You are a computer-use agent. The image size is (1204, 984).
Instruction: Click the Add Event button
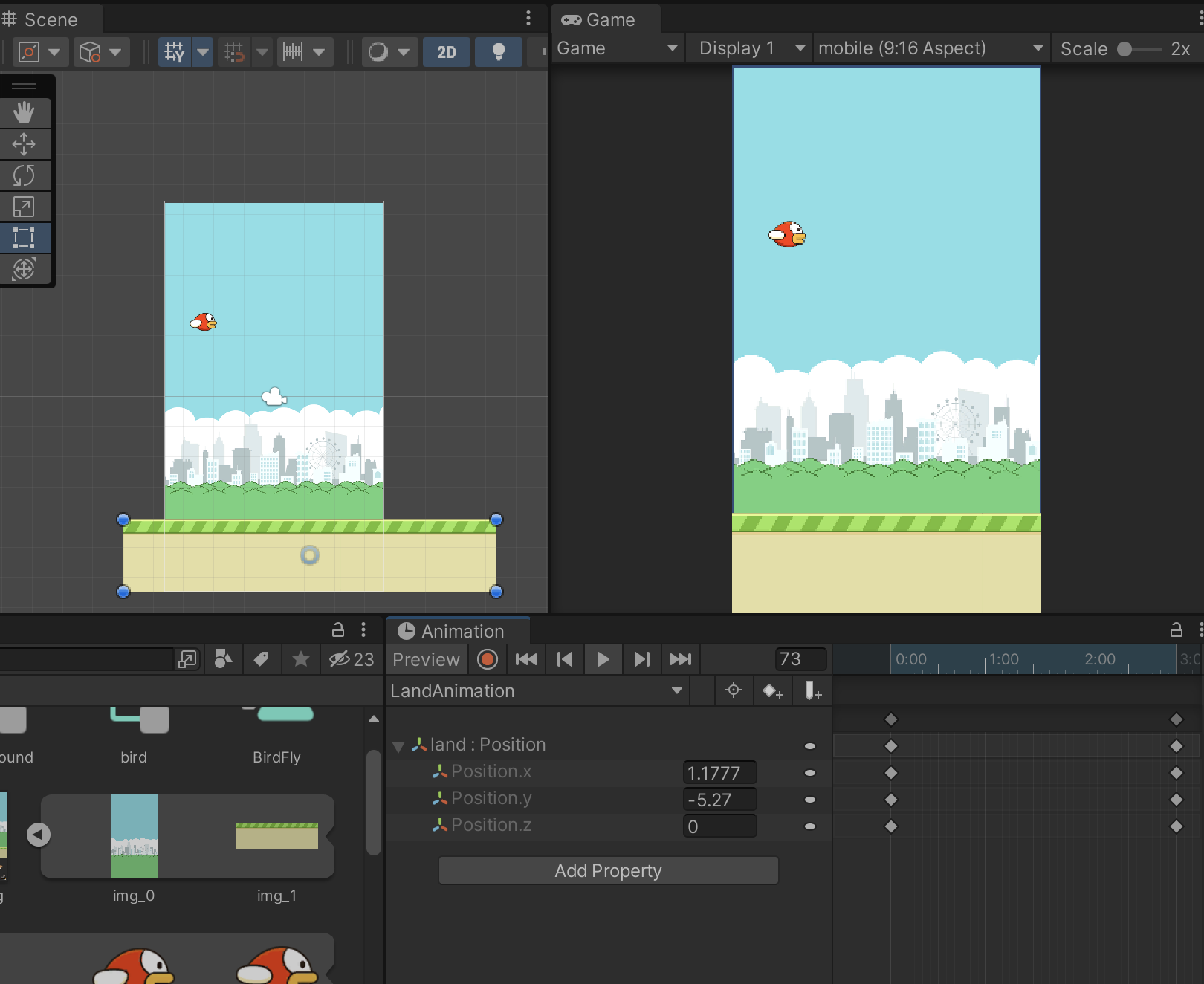[x=813, y=691]
